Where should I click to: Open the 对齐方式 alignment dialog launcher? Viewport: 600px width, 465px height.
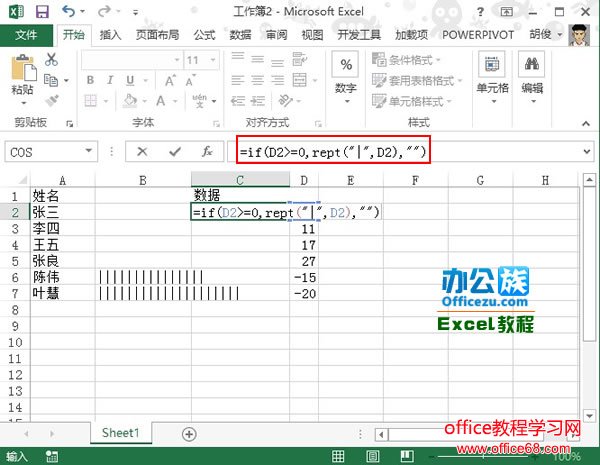318,124
